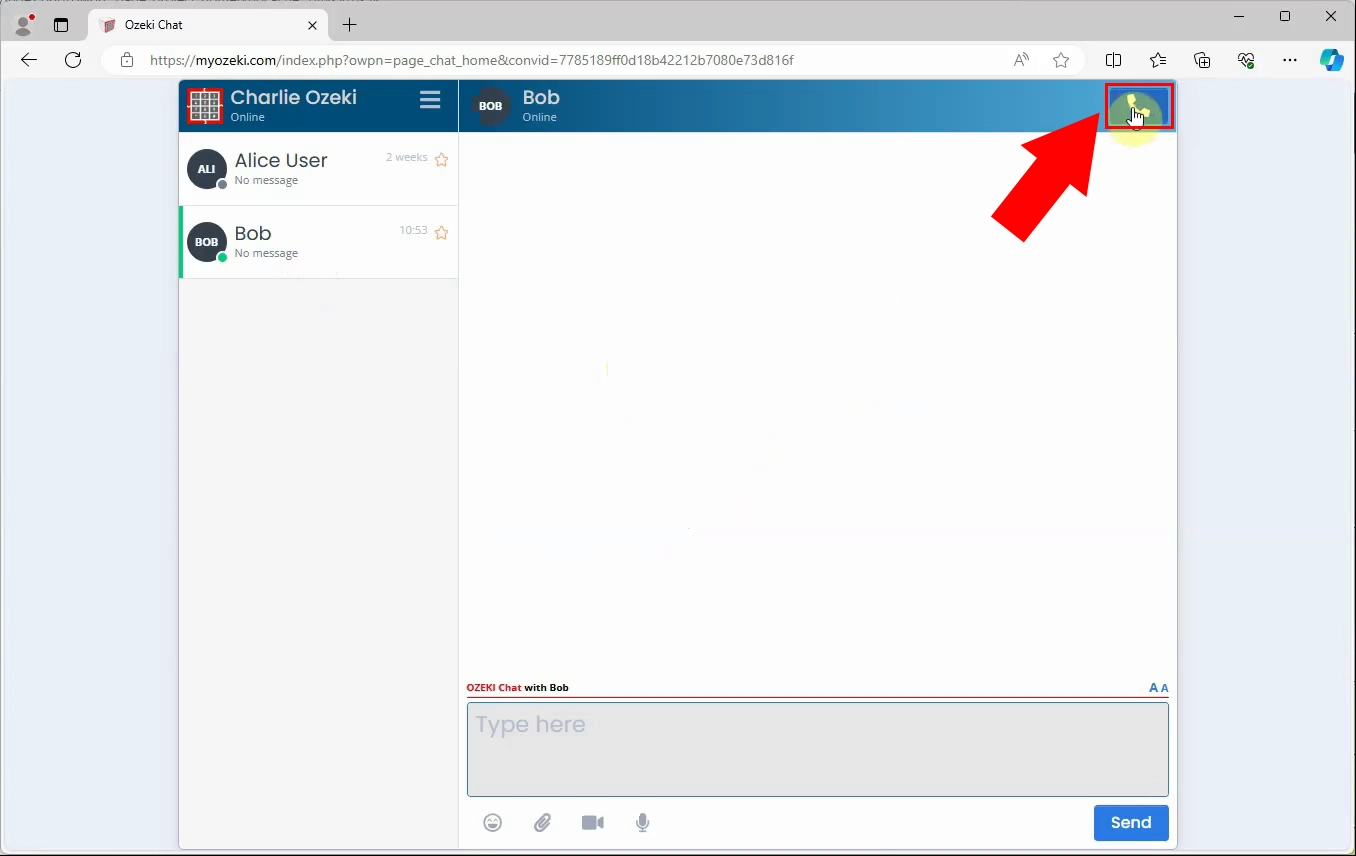Click the 2 weeks timestamp
Image resolution: width=1356 pixels, height=856 pixels.
[x=407, y=157]
